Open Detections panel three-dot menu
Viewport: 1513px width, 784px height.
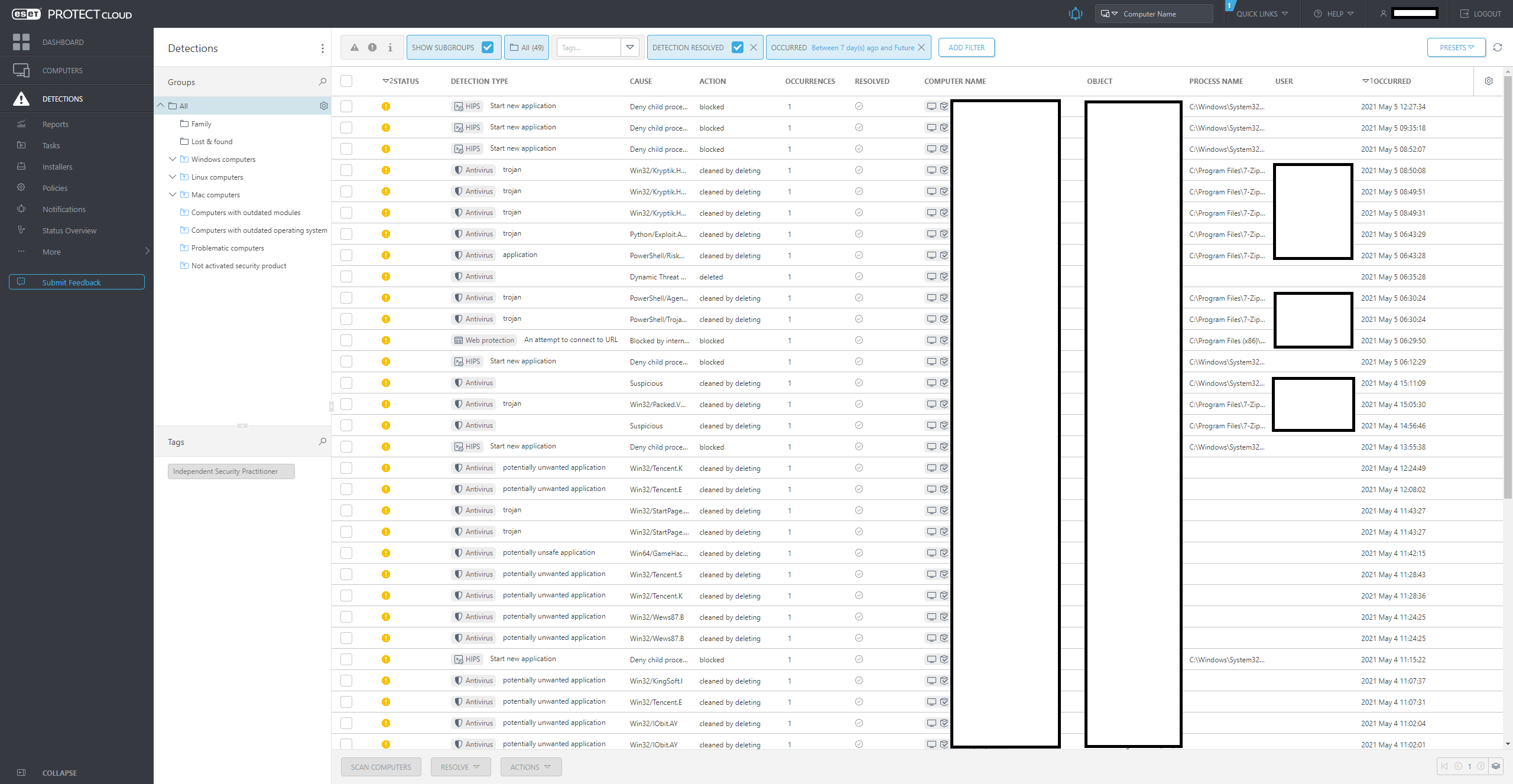pos(322,48)
